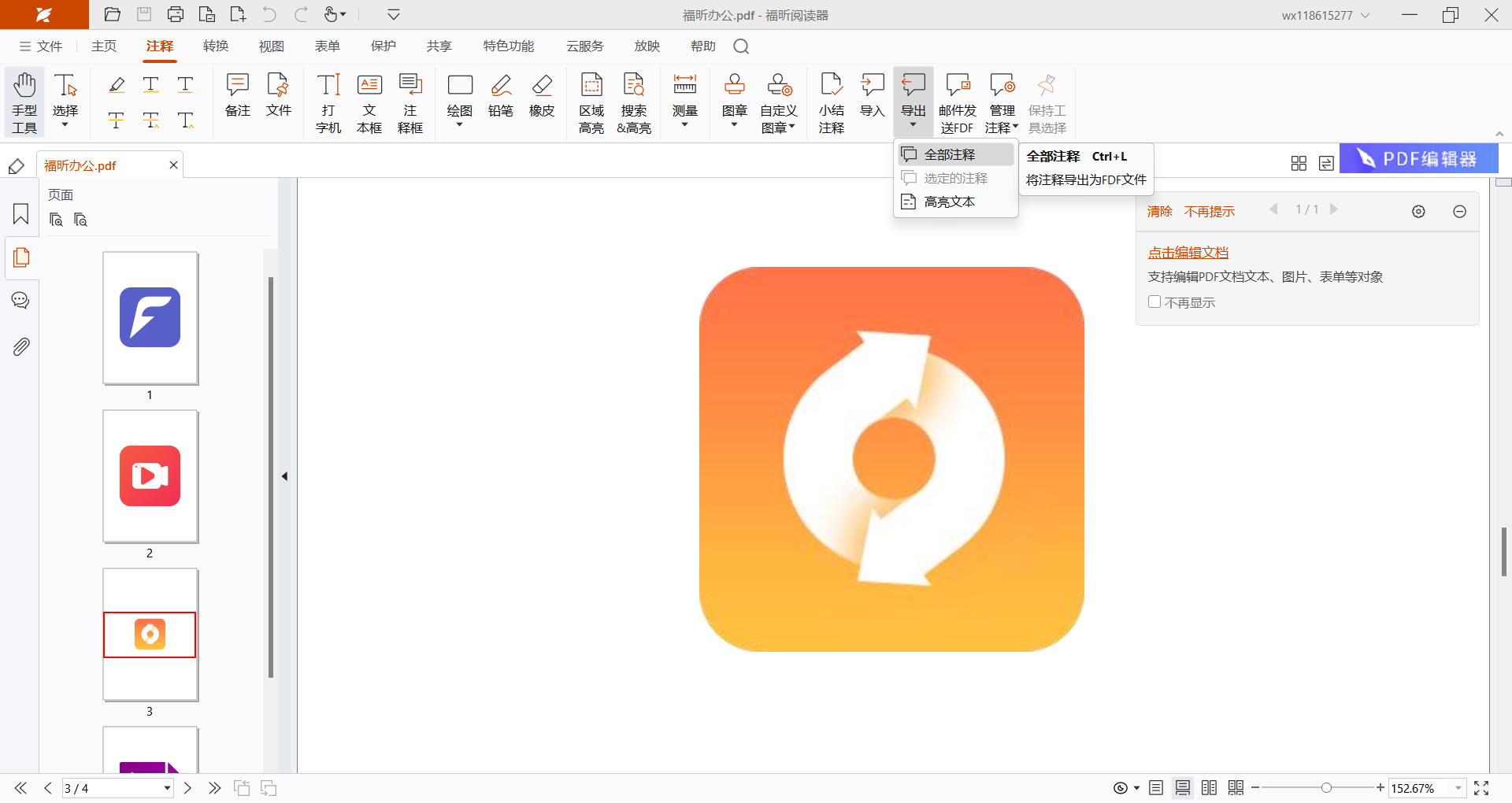This screenshot has height=803, width=1512.
Task: Click the Note (备注) annotation tool
Action: [x=237, y=95]
